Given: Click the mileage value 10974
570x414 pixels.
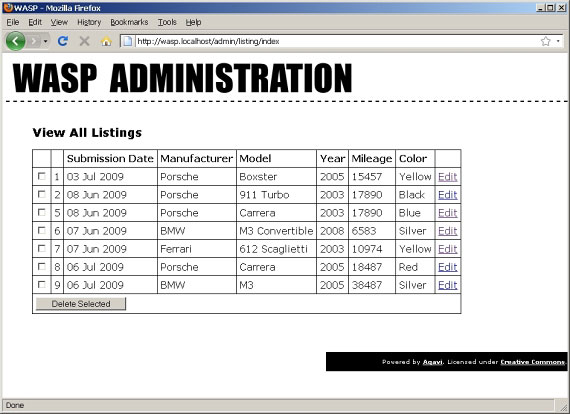Looking at the screenshot, I should [x=367, y=249].
